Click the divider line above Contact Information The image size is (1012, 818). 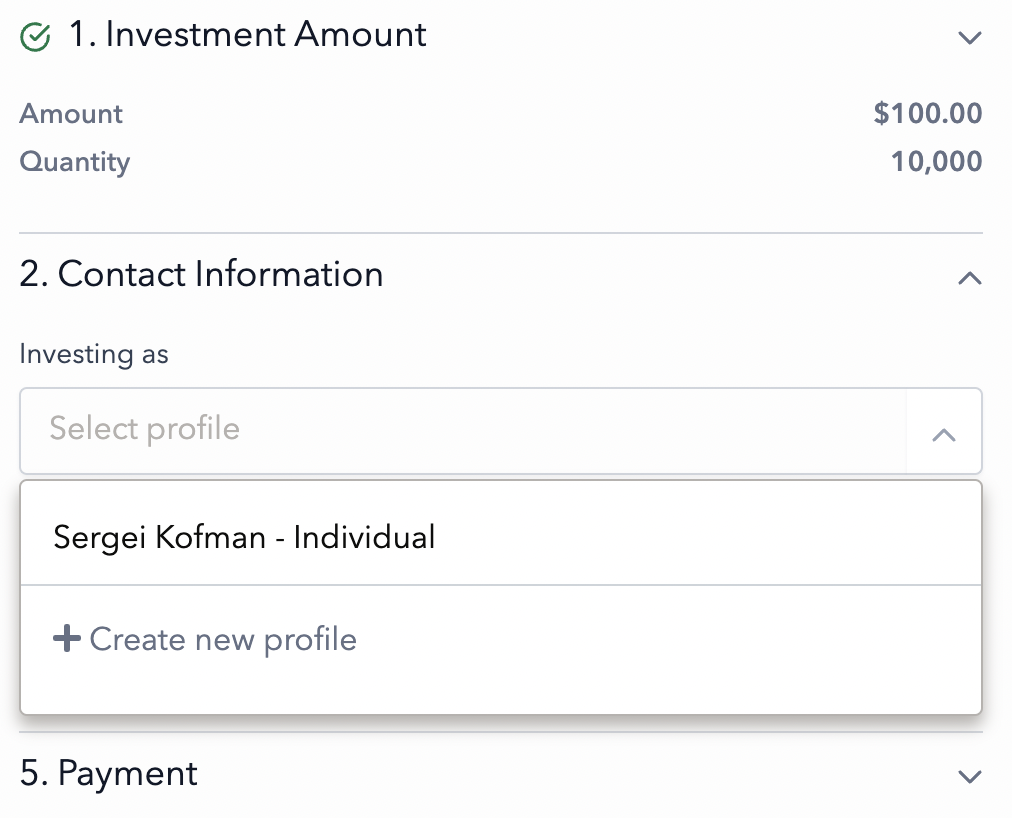500,233
